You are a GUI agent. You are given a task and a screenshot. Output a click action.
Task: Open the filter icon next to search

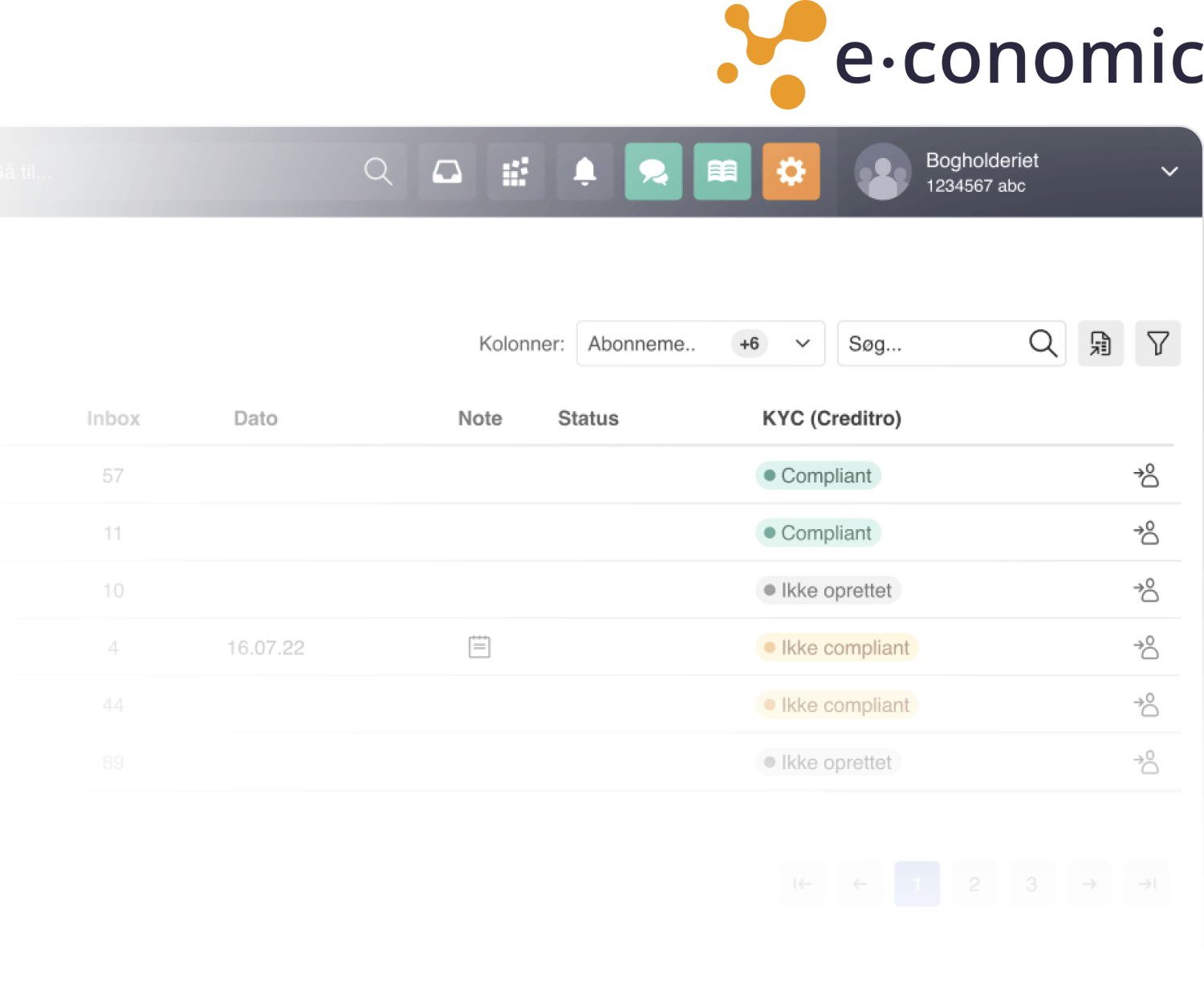(x=1158, y=344)
